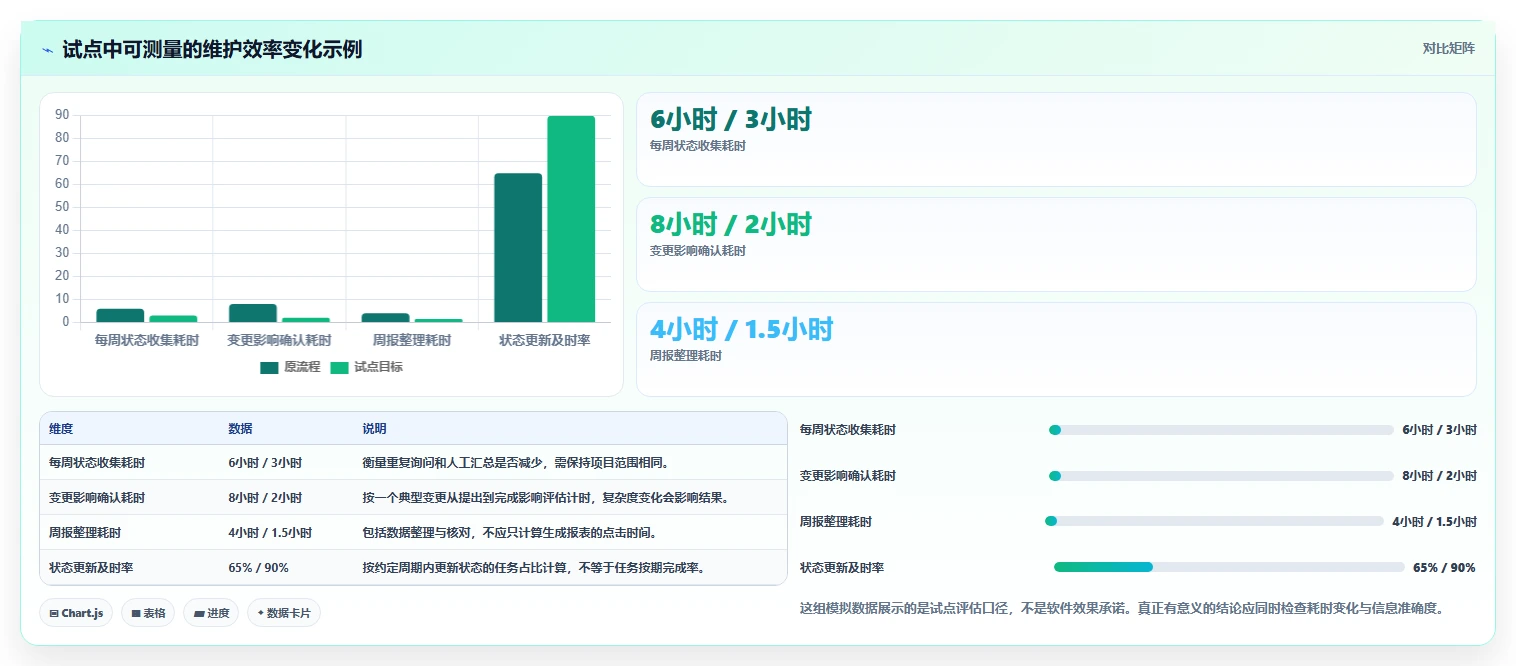Click the tall 试点目标 bar for 状态更新及时率
The image size is (1516, 666).
(x=571, y=219)
